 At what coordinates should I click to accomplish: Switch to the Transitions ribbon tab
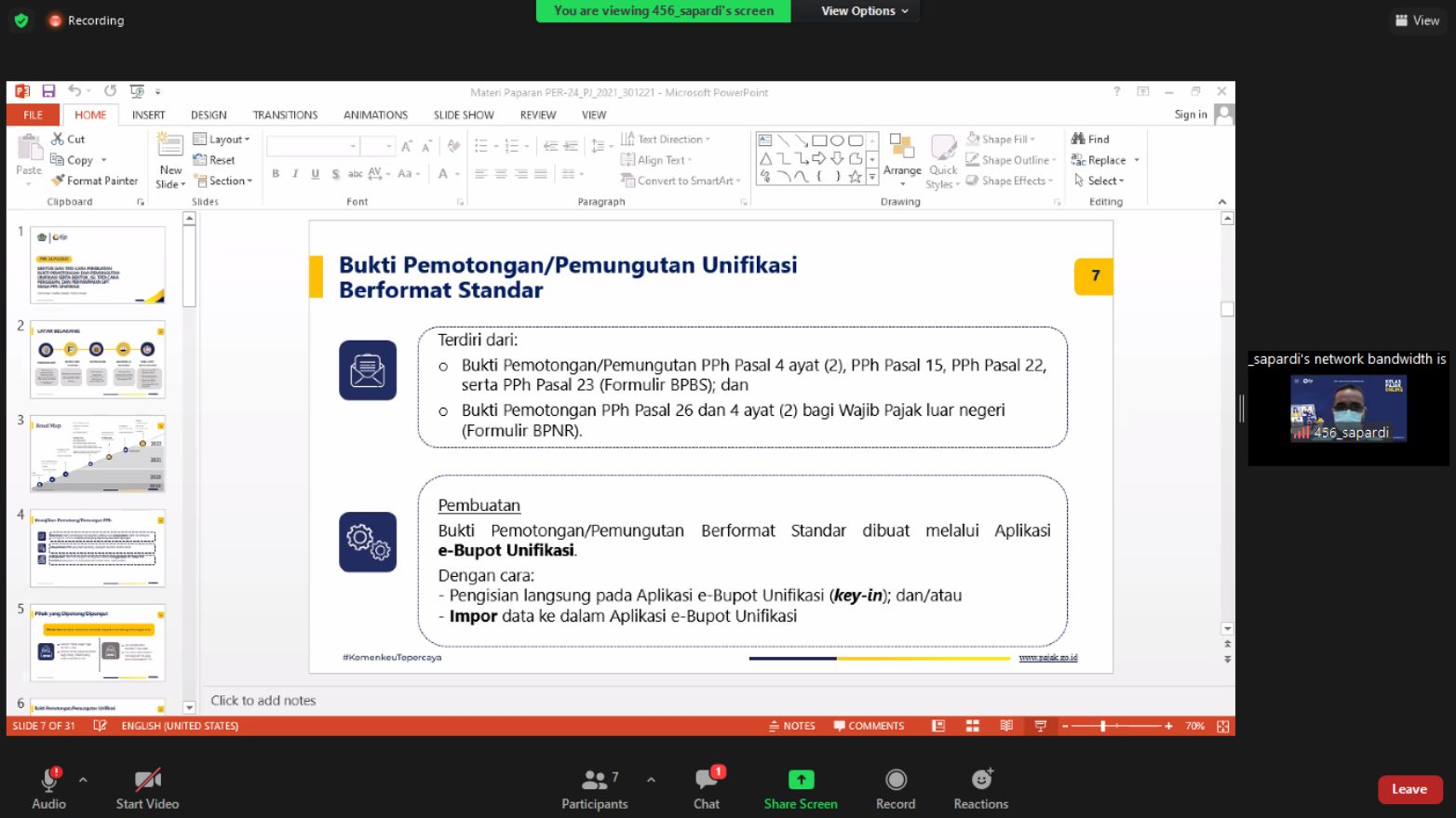tap(285, 114)
